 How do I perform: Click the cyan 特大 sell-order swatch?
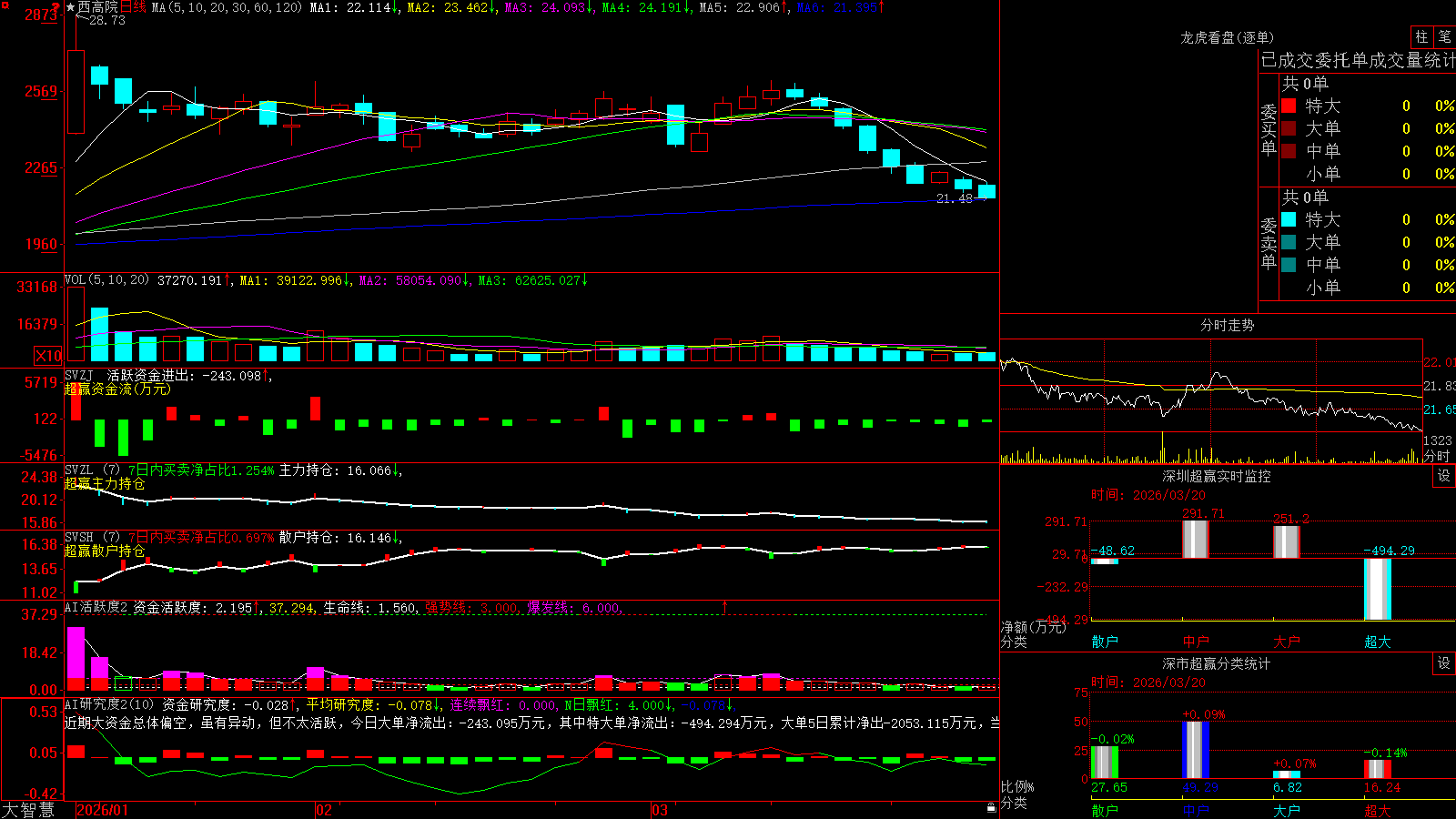tap(1289, 219)
